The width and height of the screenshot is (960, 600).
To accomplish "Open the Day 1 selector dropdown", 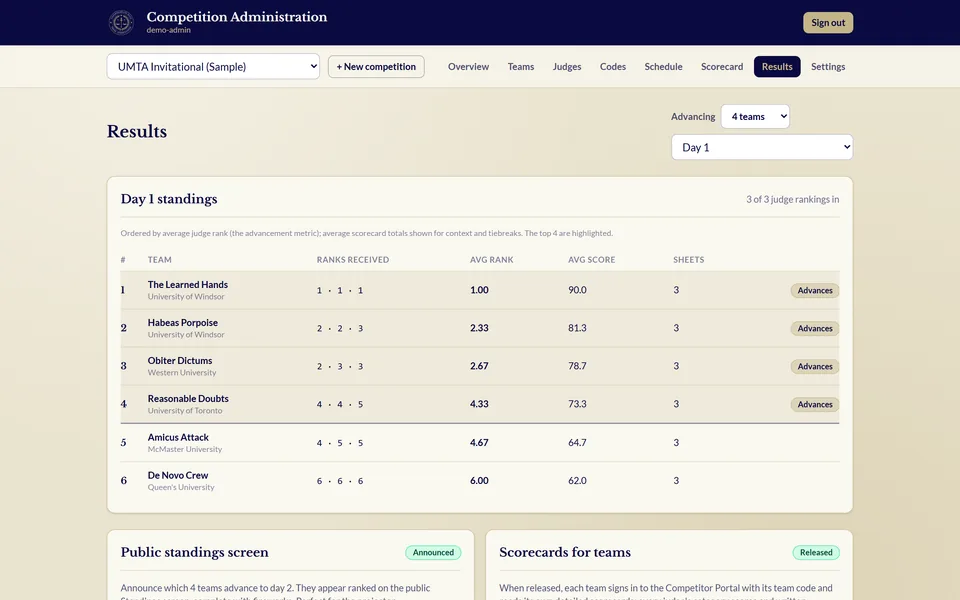I will 762,148.
